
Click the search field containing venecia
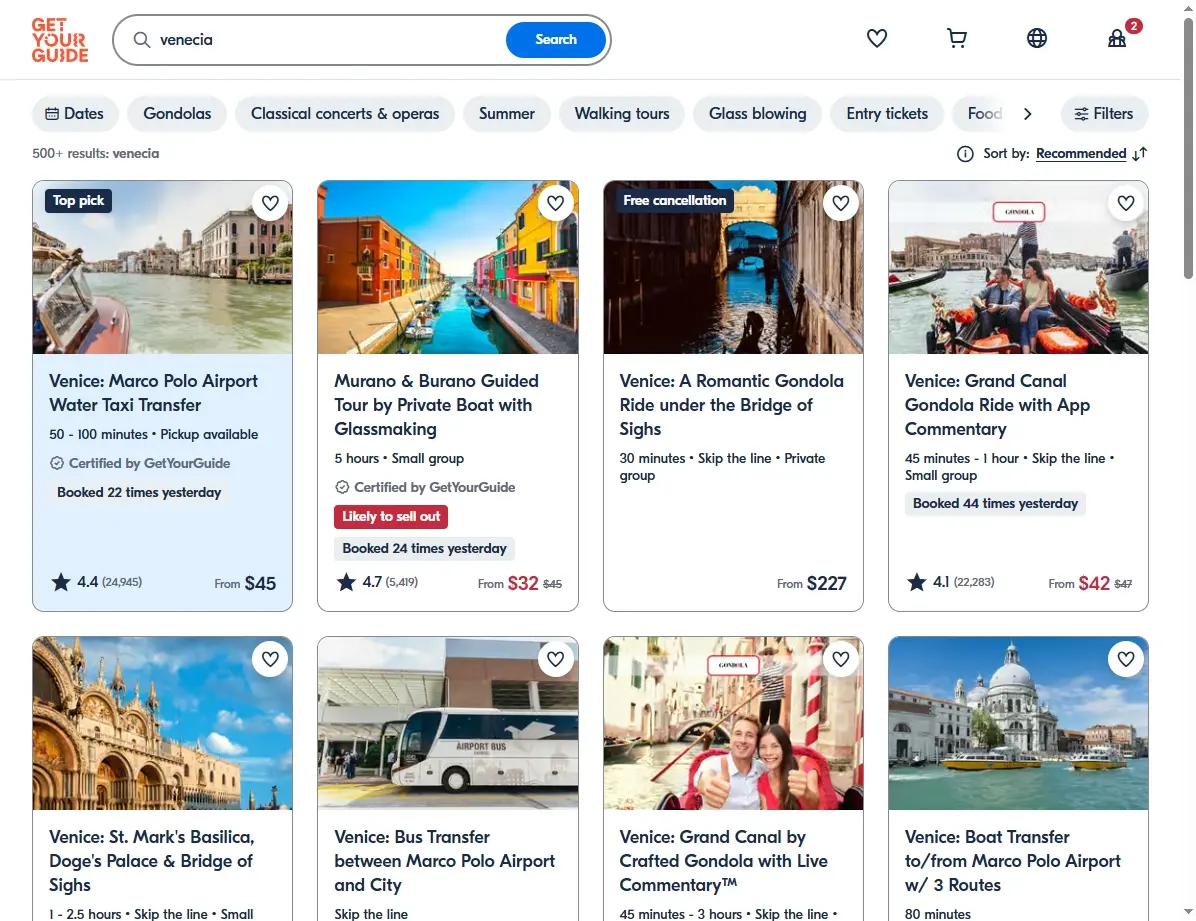click(328, 40)
